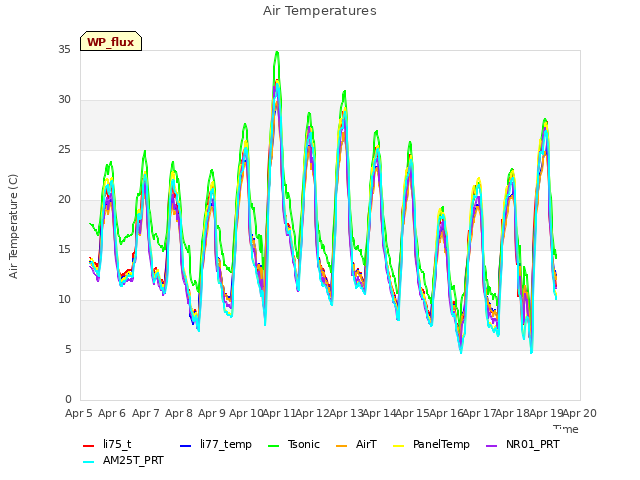Click the Apr 5 x-axis tick label

(x=79, y=413)
